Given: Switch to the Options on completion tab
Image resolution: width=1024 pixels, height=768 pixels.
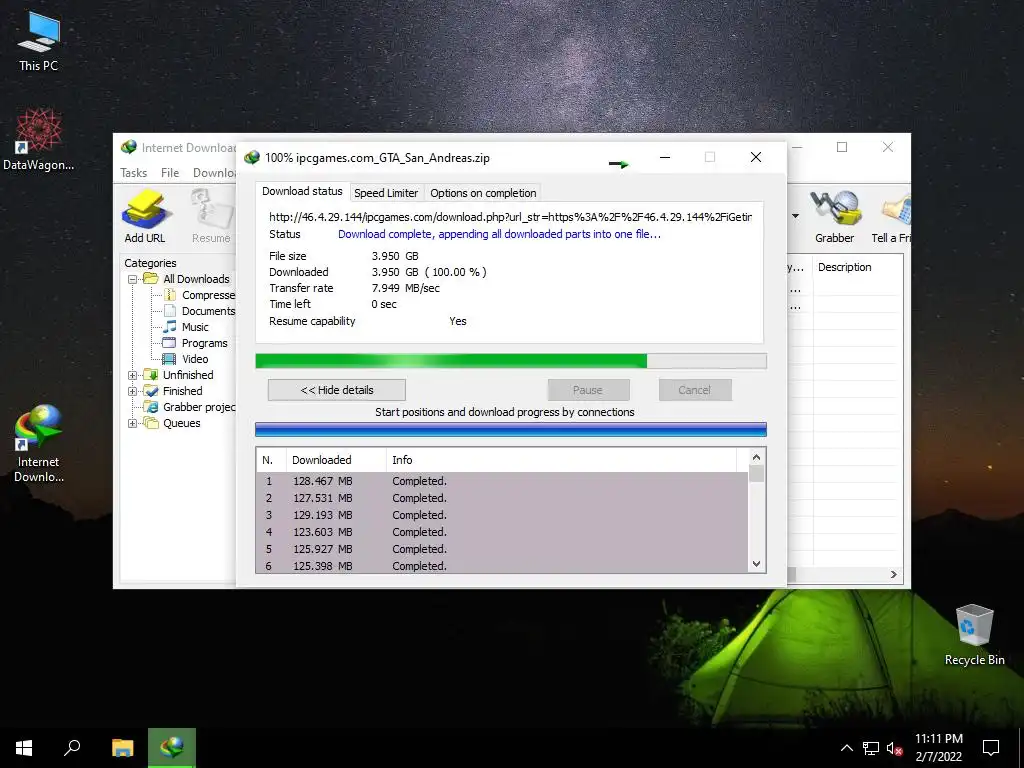Looking at the screenshot, I should [x=483, y=193].
